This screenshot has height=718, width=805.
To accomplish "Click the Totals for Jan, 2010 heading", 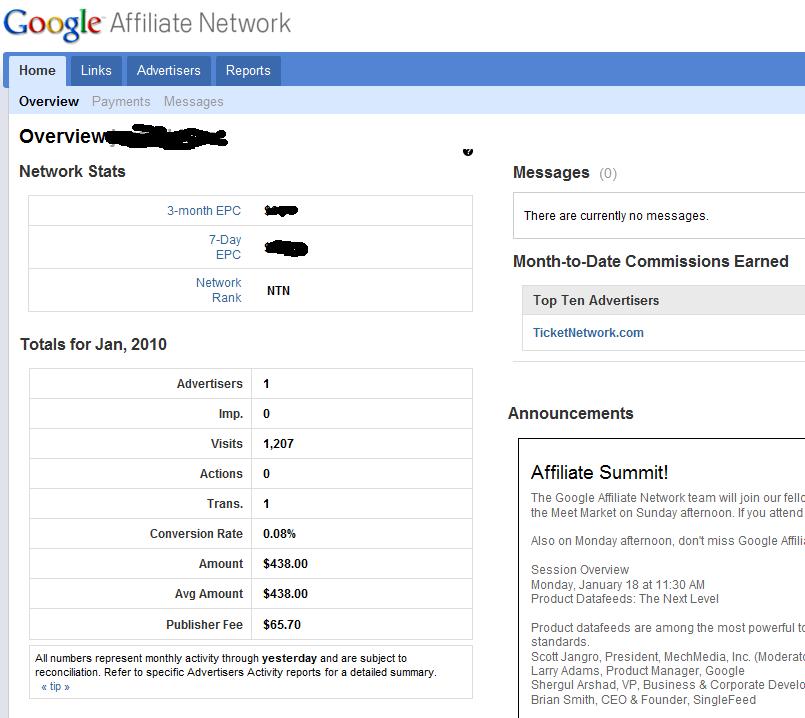I will [x=93, y=344].
